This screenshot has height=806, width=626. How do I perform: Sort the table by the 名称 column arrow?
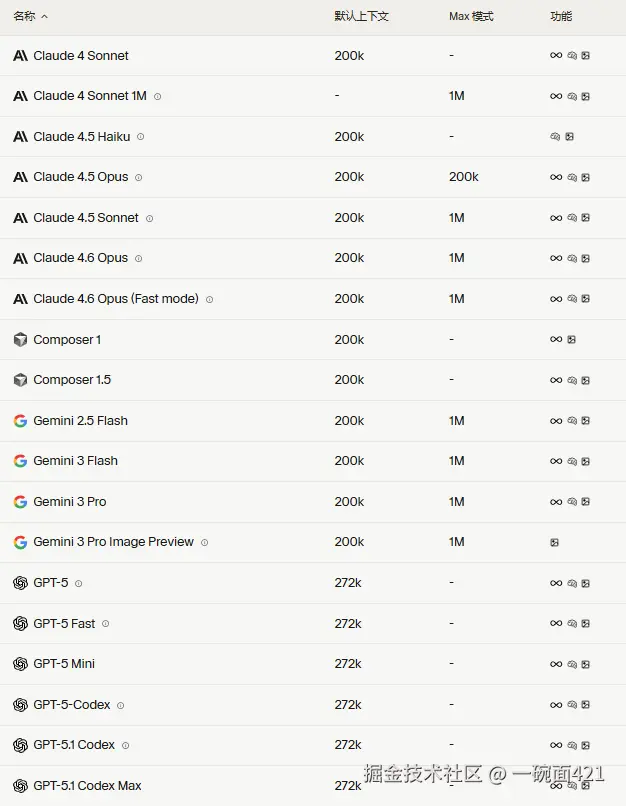point(45,17)
